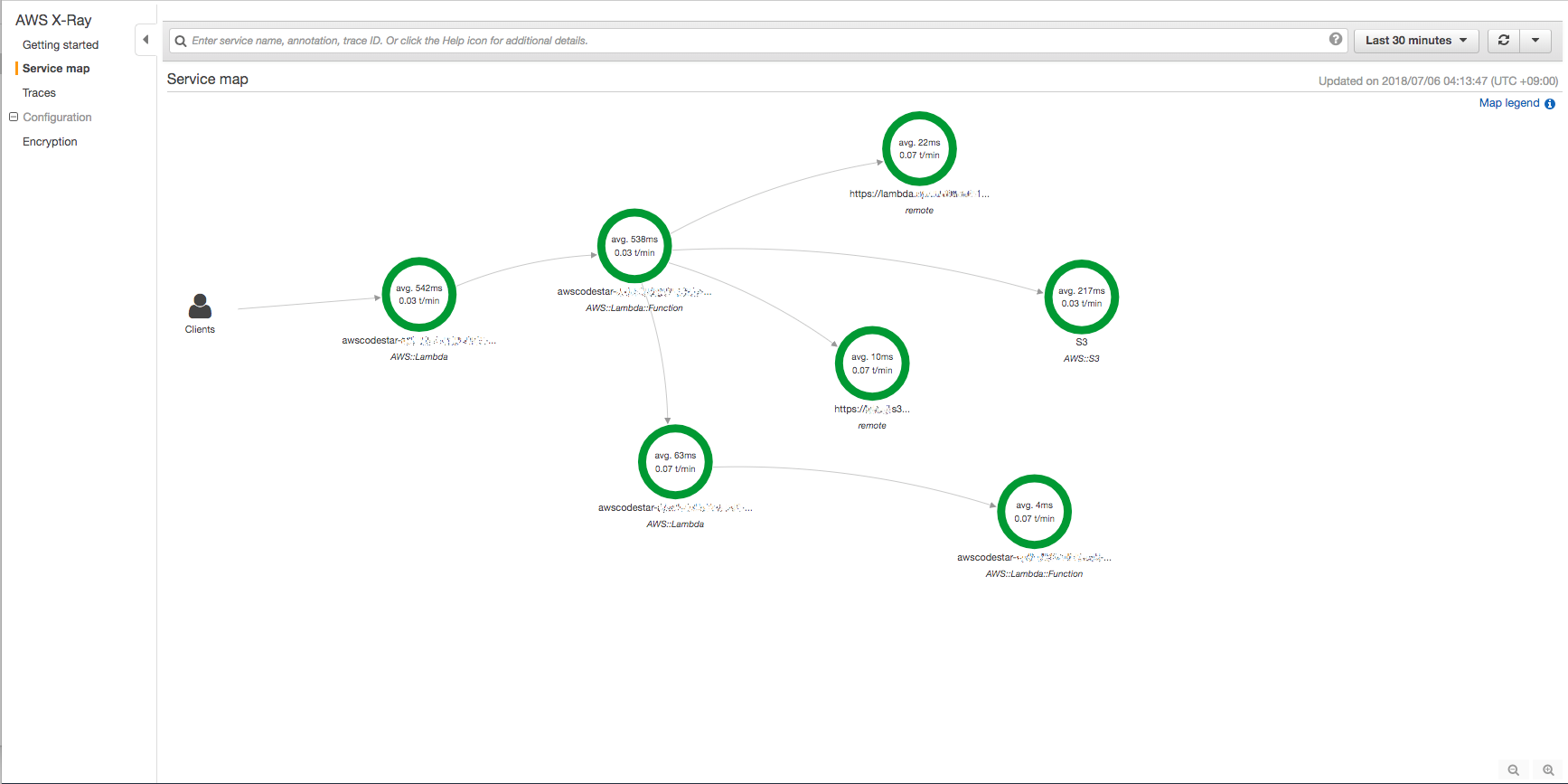
Task: Go to Getting started
Action: pyautogui.click(x=61, y=45)
